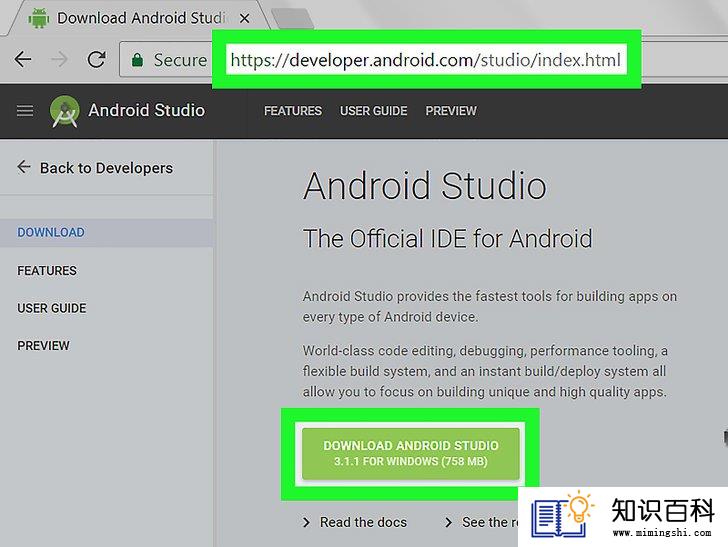Click the Android Studio header title
The image size is (728, 547).
[147, 111]
